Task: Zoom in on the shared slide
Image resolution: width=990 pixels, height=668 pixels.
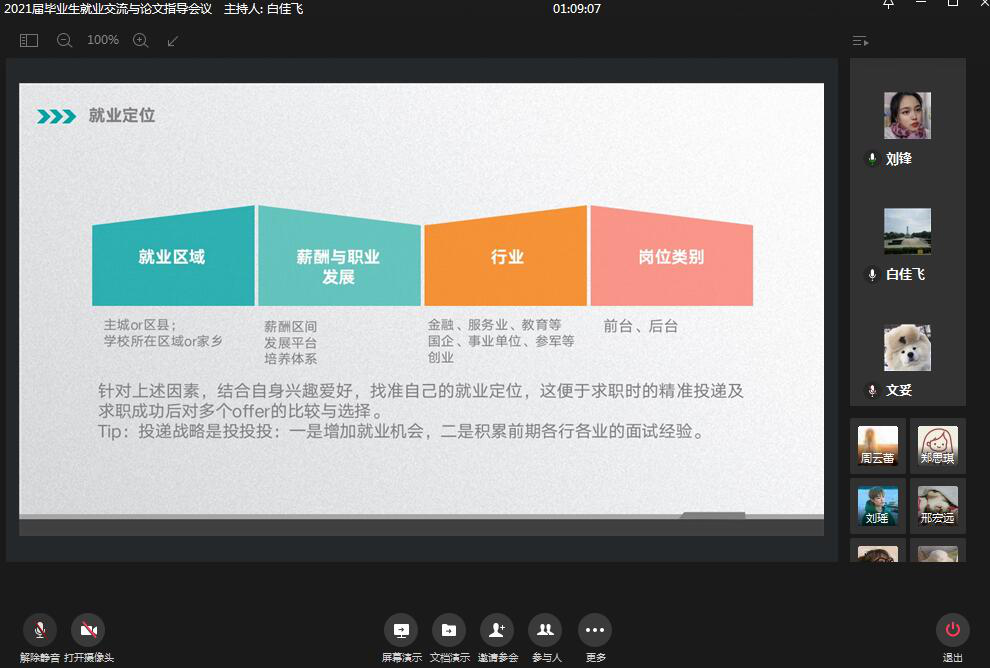Action: pyautogui.click(x=141, y=41)
